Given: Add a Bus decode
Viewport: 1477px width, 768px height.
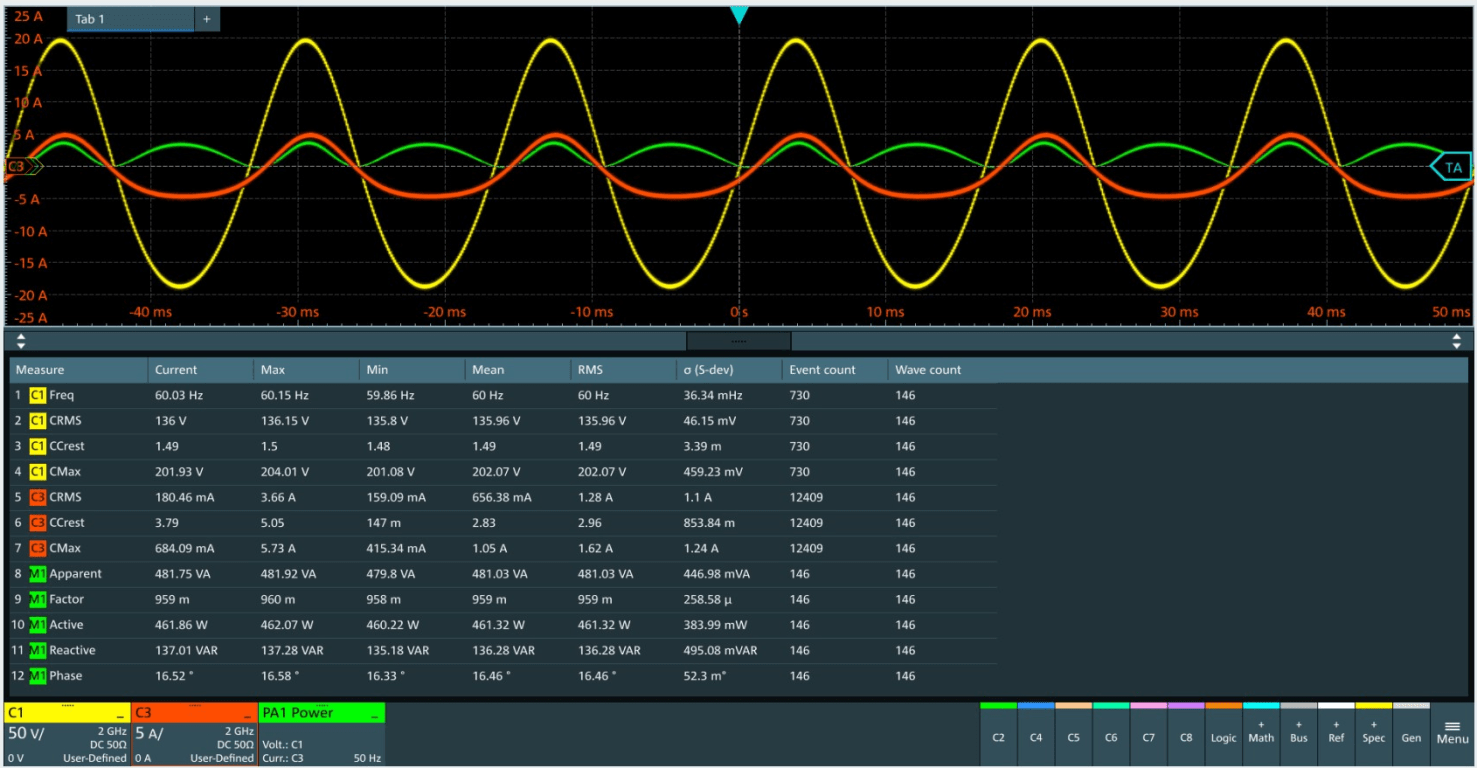Looking at the screenshot, I should point(1298,733).
